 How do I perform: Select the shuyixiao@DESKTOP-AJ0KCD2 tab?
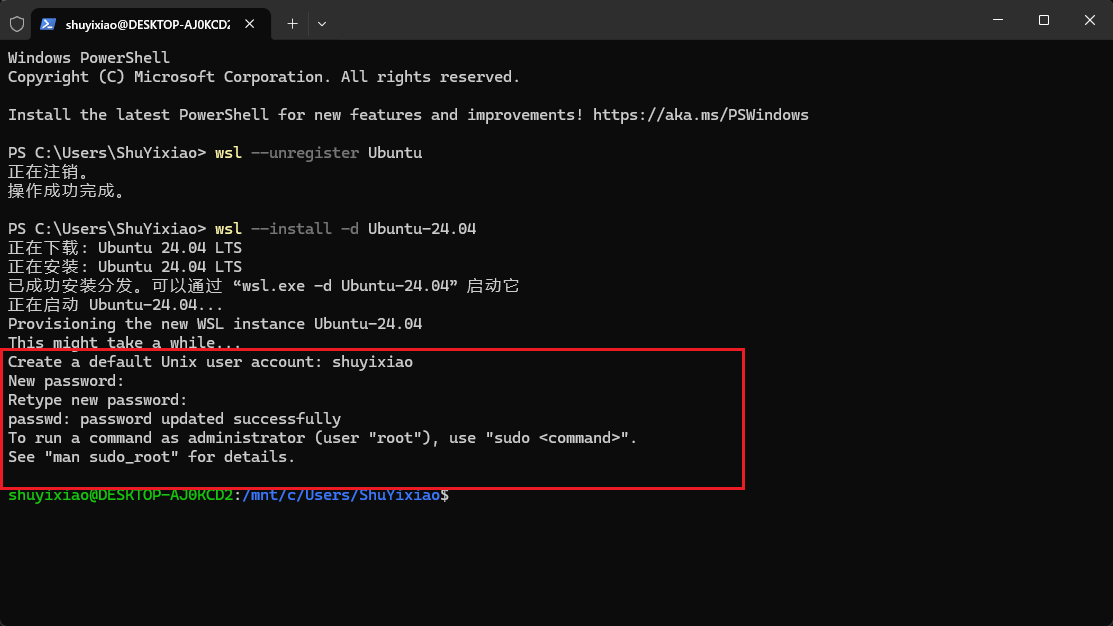coord(150,24)
